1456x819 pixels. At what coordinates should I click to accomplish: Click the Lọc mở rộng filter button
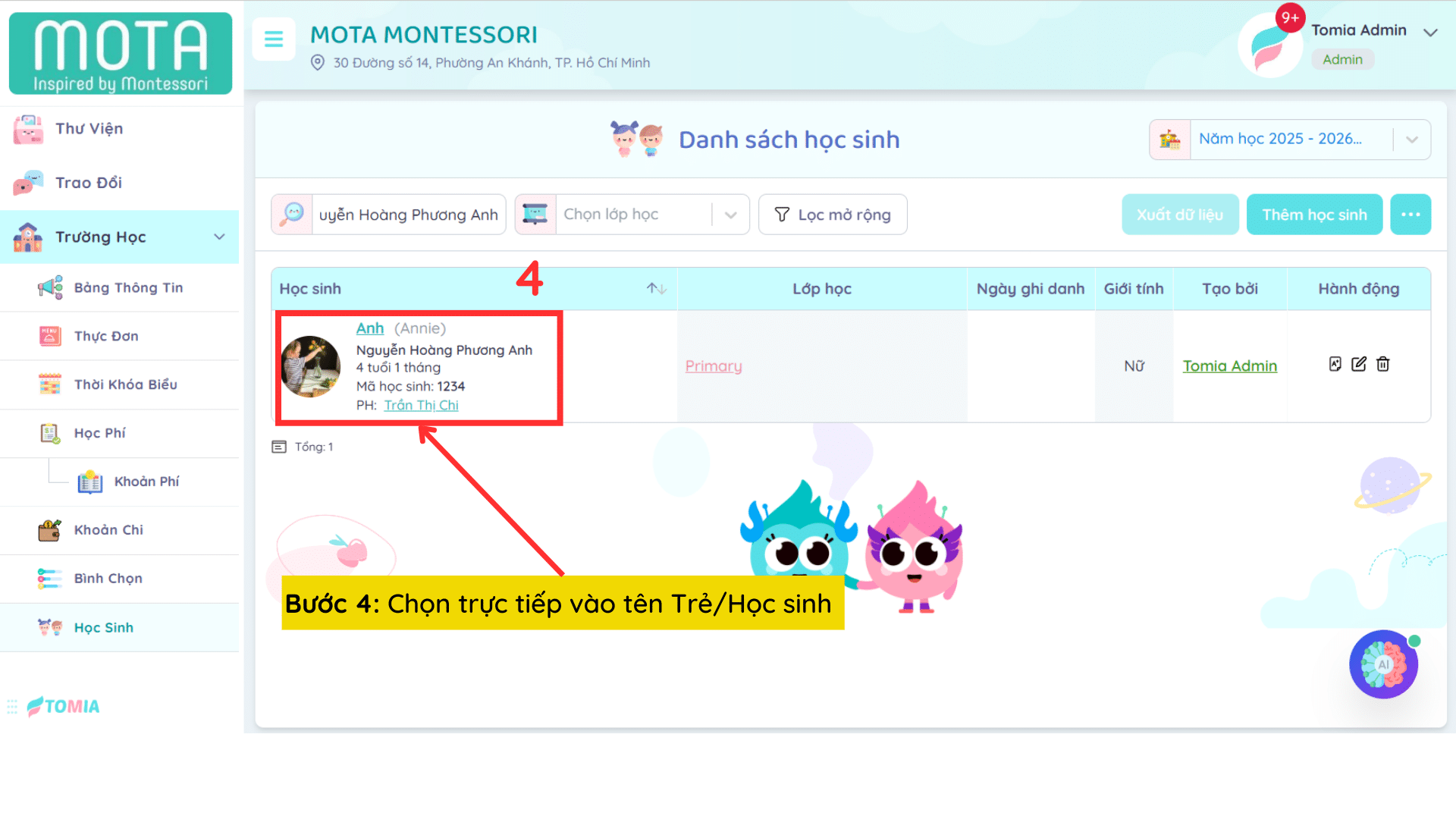point(833,215)
